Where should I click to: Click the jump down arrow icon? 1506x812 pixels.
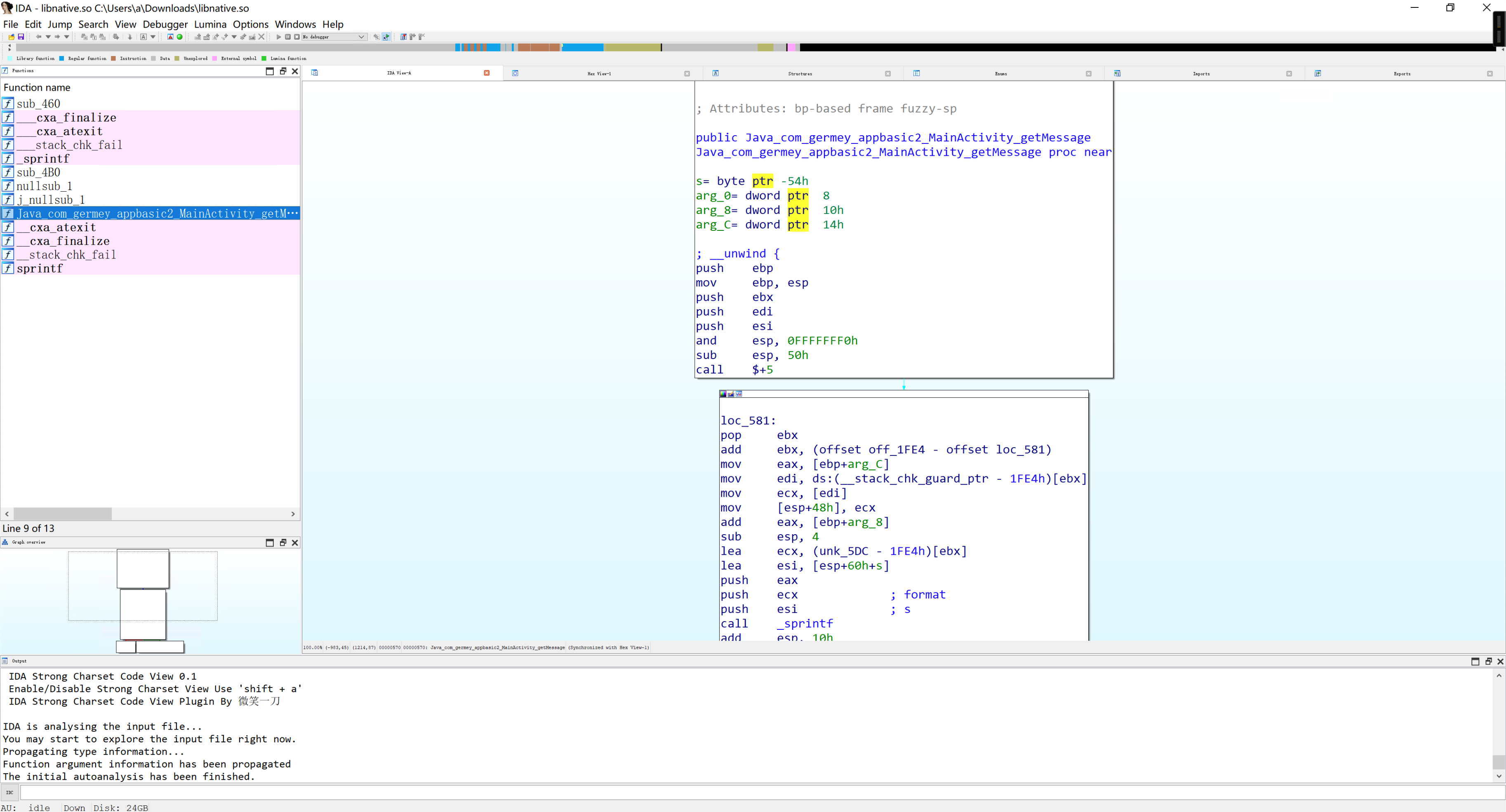(130, 37)
